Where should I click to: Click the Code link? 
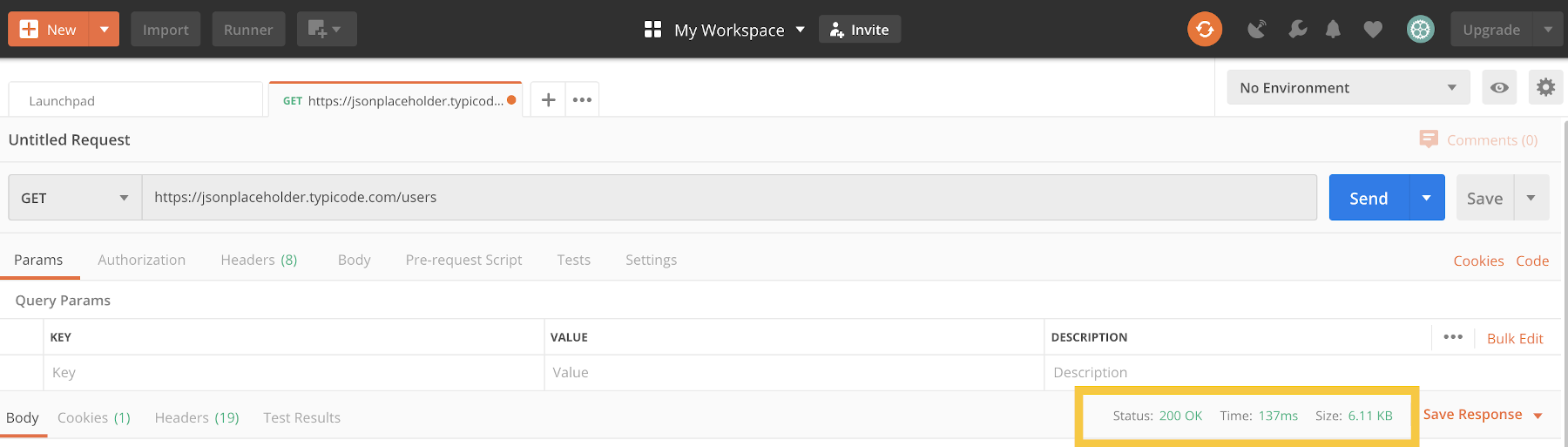(x=1532, y=261)
